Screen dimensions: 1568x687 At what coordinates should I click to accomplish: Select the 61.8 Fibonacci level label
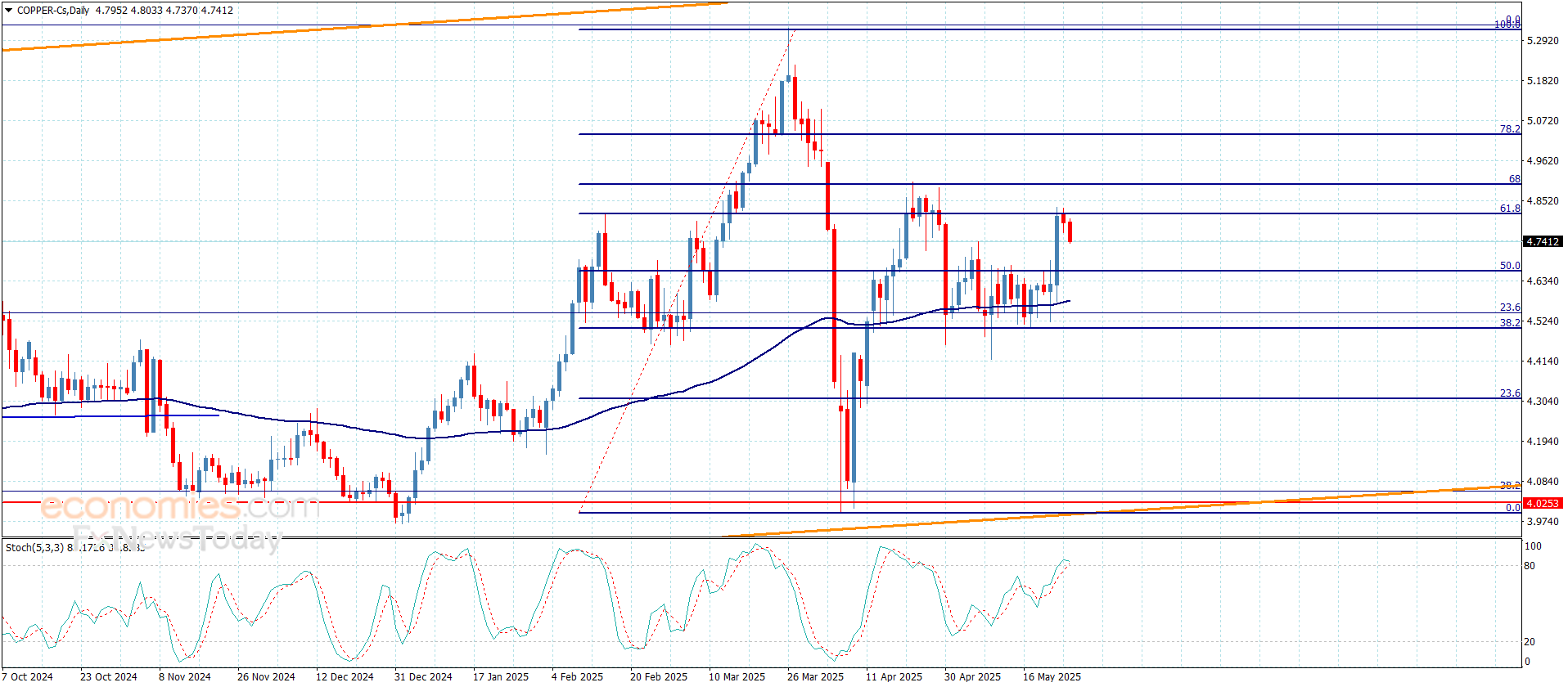coord(1509,209)
